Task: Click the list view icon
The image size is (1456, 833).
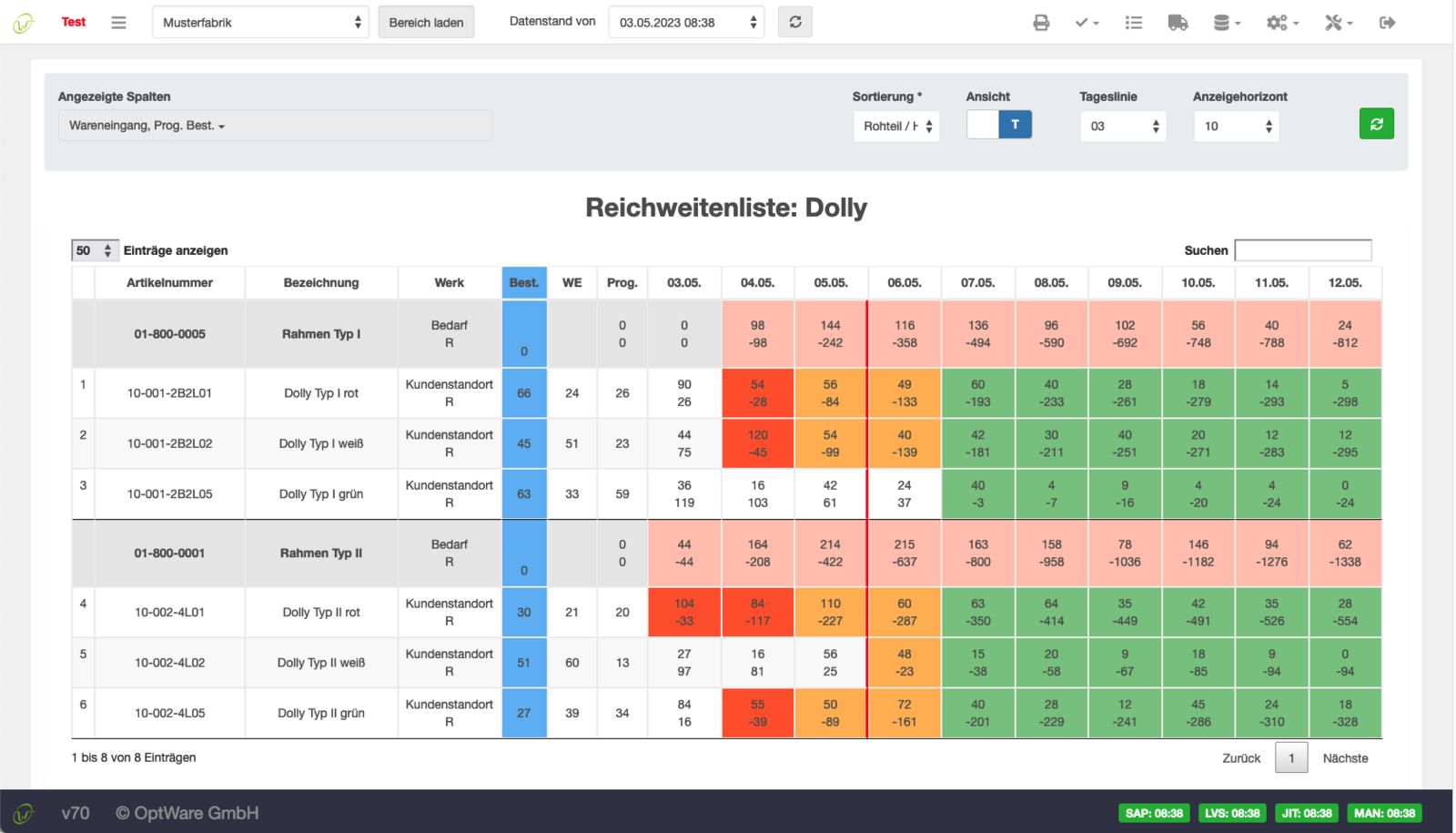Action: pos(1133,23)
